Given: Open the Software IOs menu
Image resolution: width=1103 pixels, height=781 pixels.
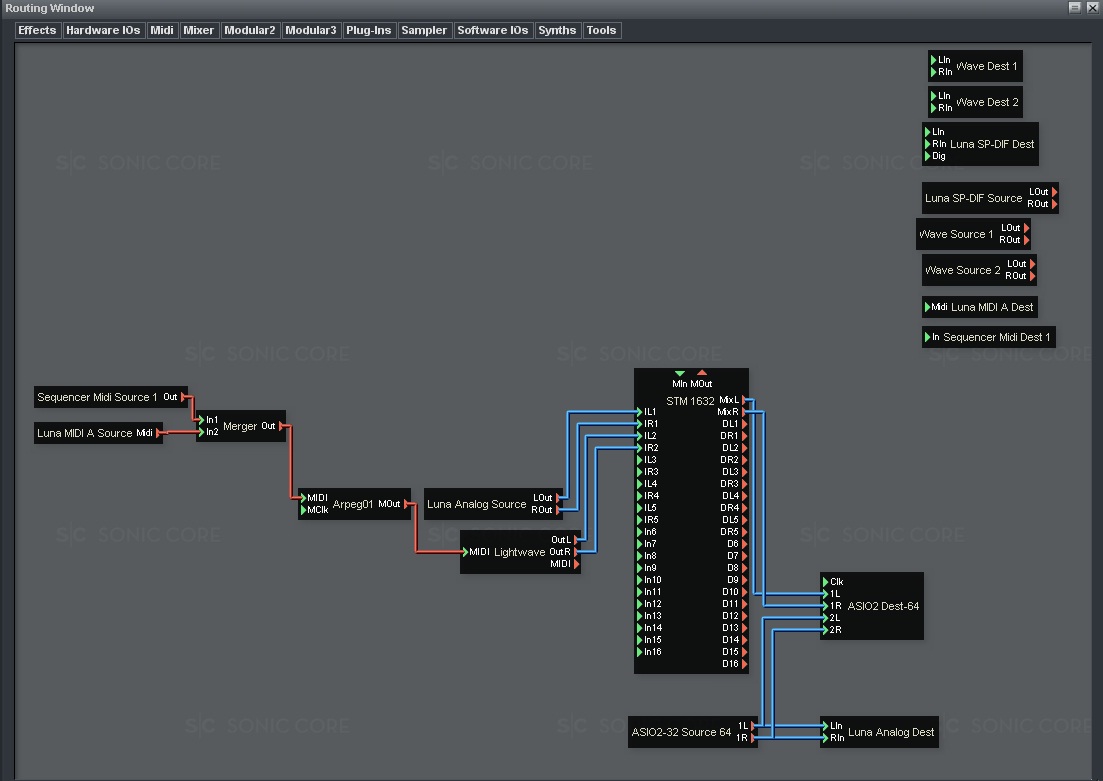Looking at the screenshot, I should 492,30.
